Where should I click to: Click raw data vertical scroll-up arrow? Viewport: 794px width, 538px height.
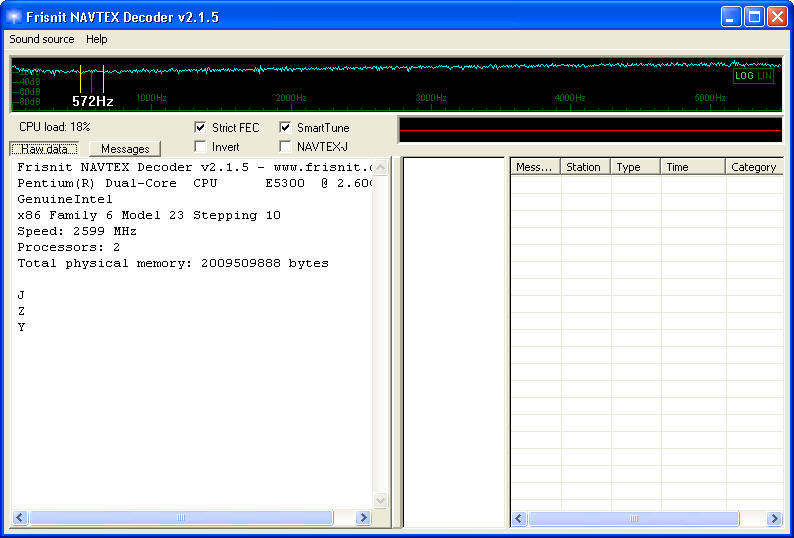coord(381,167)
